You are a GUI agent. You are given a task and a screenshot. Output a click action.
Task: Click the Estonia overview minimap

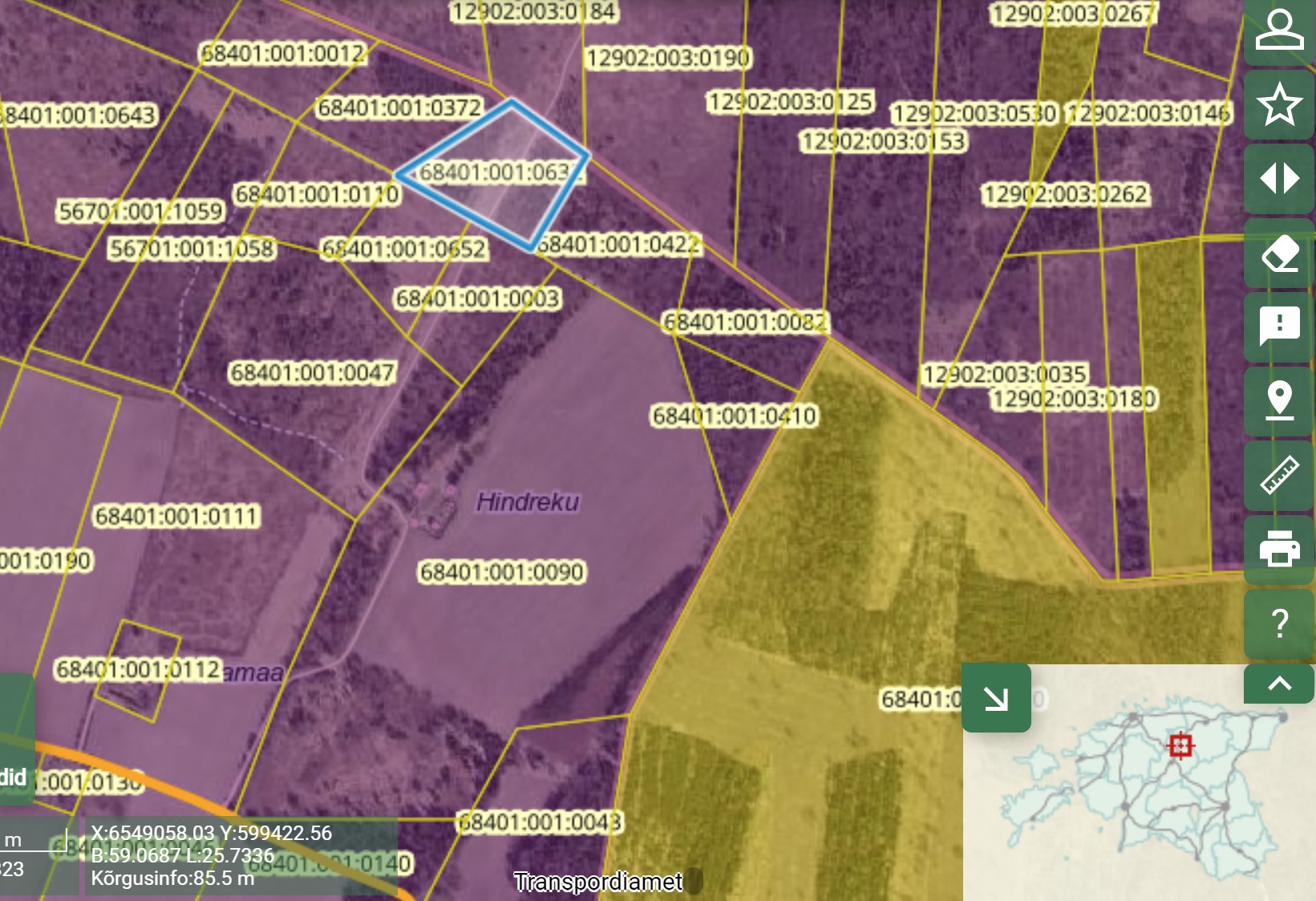(1139, 782)
